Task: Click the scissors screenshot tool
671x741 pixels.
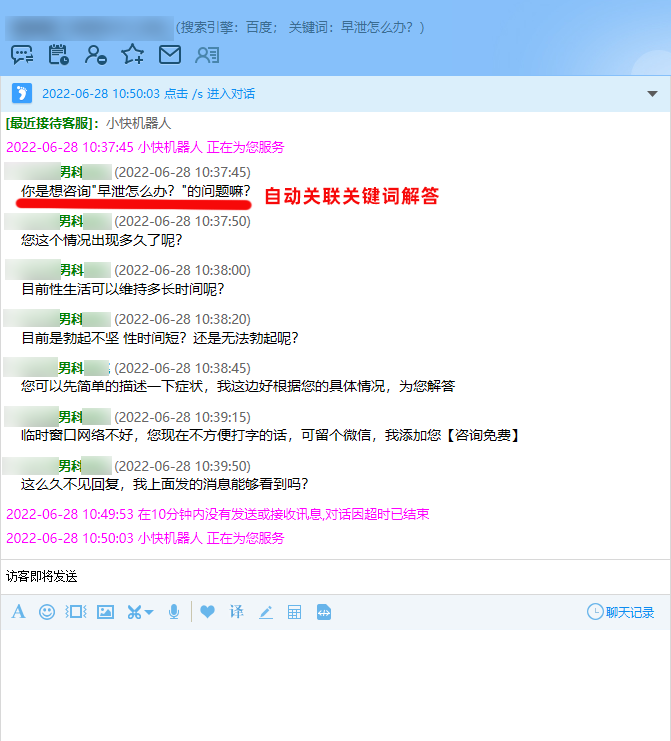Action: click(132, 612)
